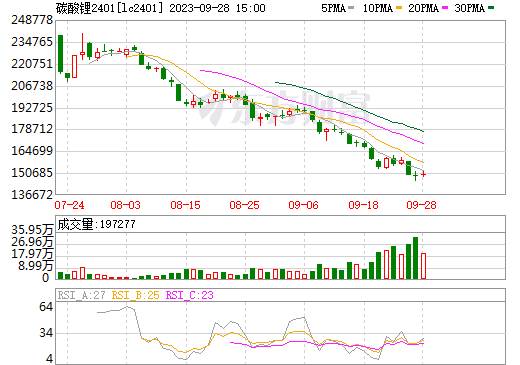The height and width of the screenshot is (365, 520).
Task: Click the 248778 price axis label
Action: click(x=32, y=20)
